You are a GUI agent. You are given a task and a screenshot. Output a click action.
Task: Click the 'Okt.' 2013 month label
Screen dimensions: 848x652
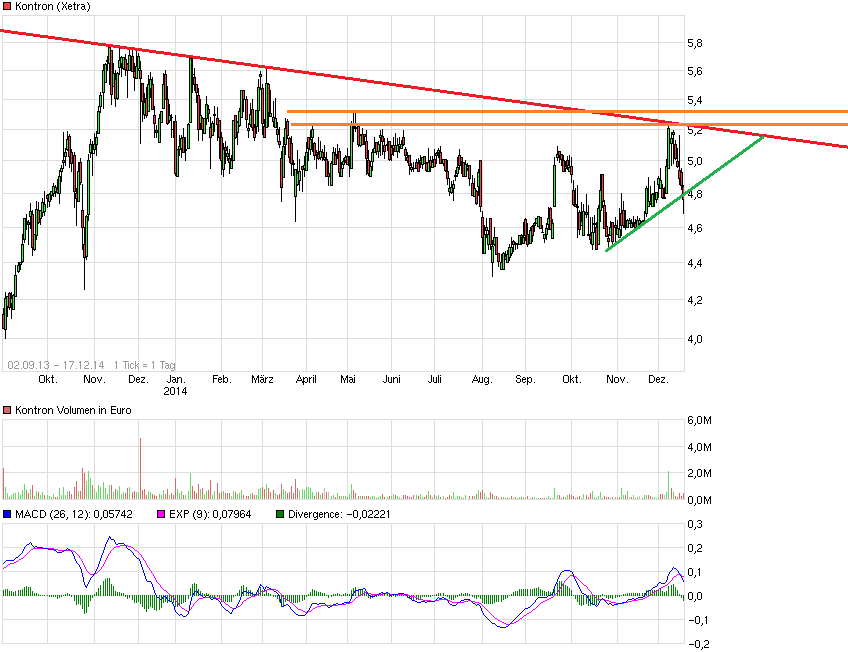[48, 380]
